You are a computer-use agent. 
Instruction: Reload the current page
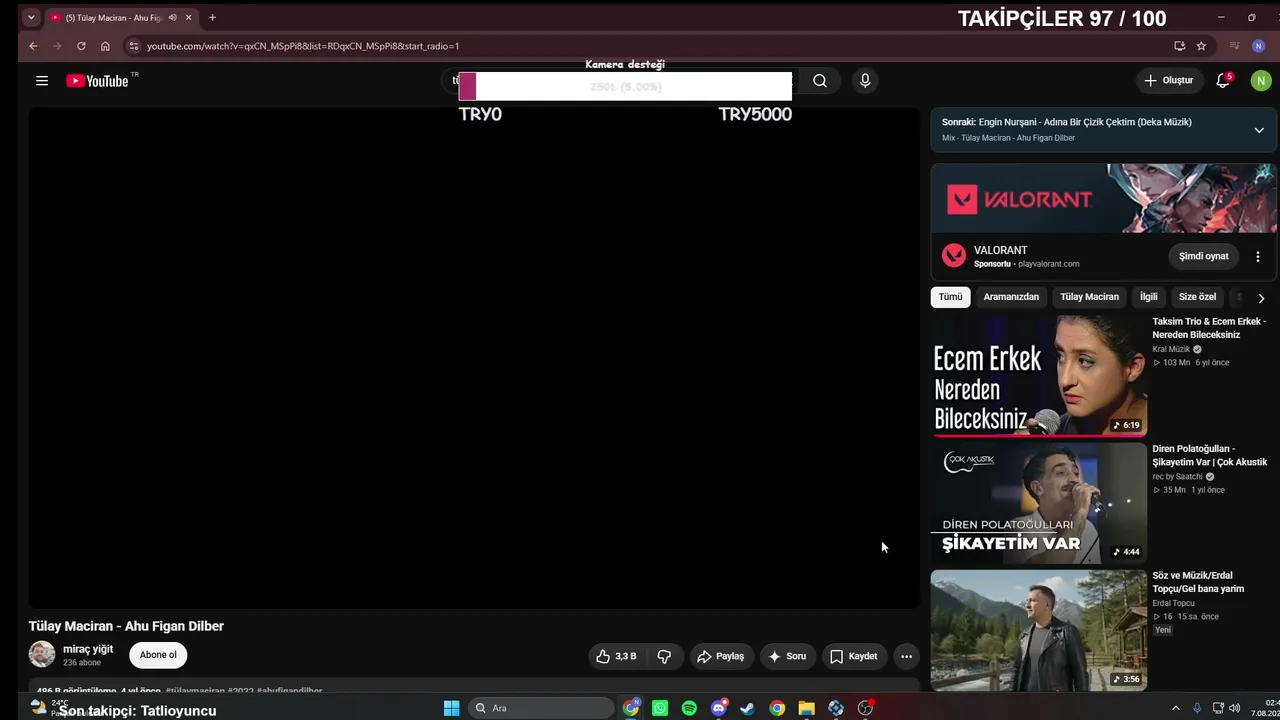81,46
